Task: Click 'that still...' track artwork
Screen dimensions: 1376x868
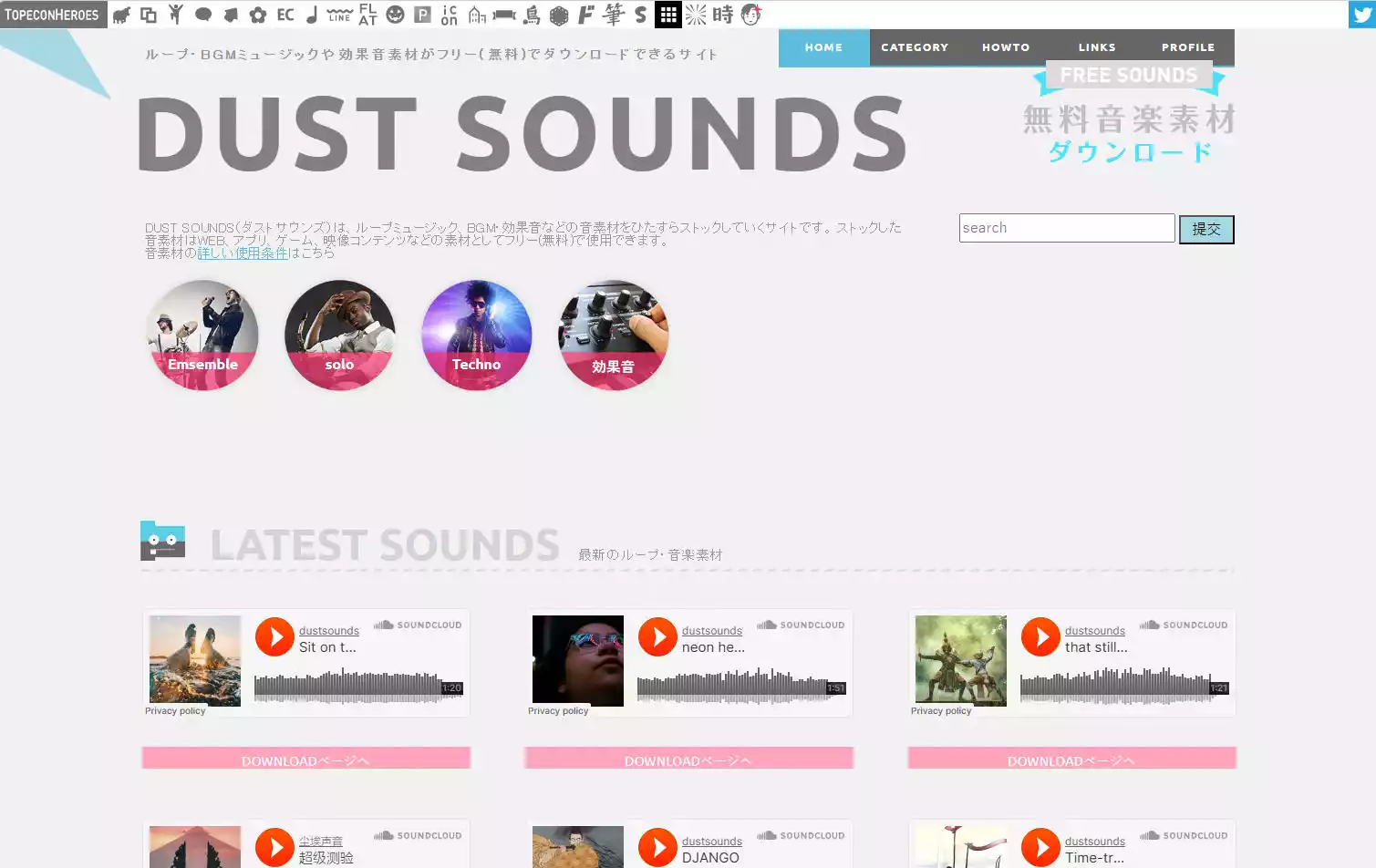Action: point(961,661)
